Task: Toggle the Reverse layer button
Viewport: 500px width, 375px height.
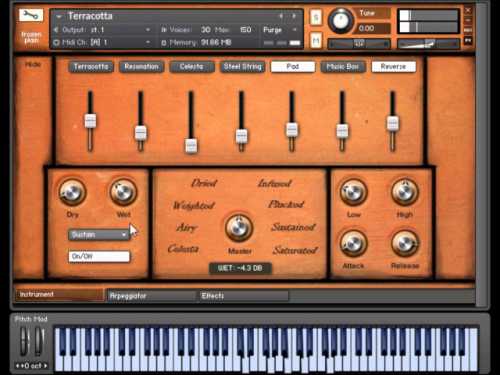Action: pyautogui.click(x=394, y=67)
